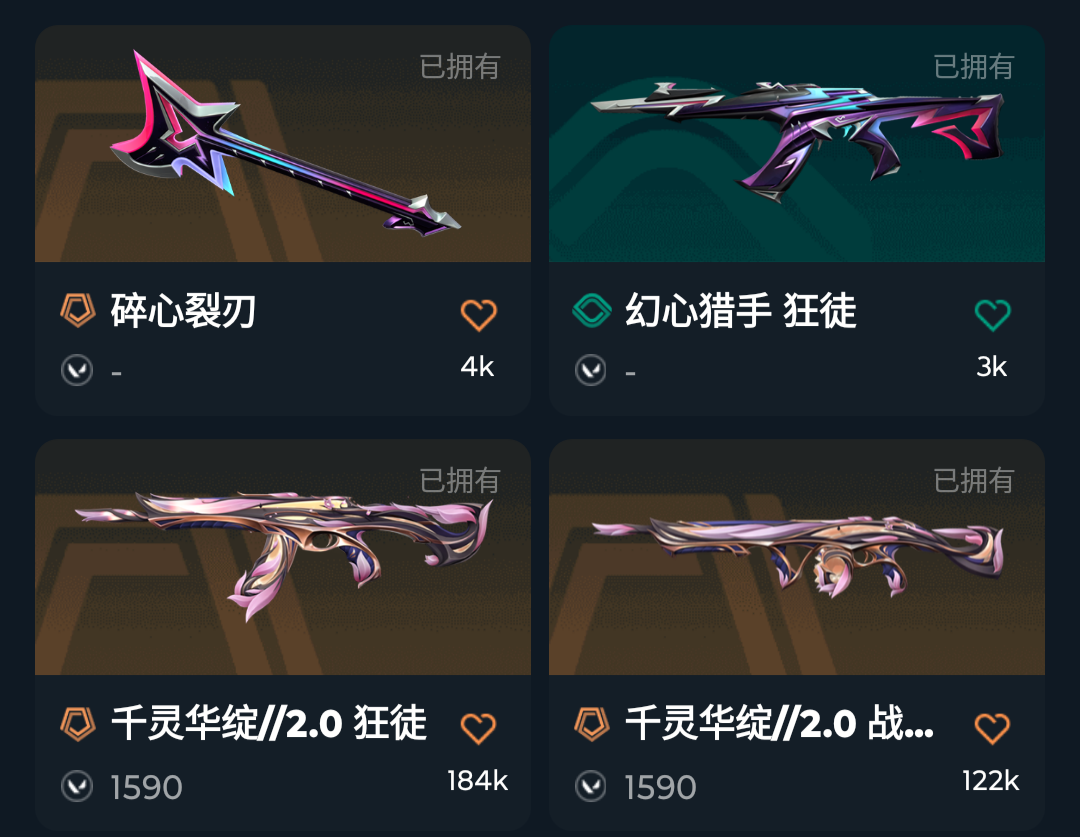Open the truncated 千灵华绽//2.0 战... weapon image
1080x837 pixels.
pyautogui.click(x=797, y=557)
